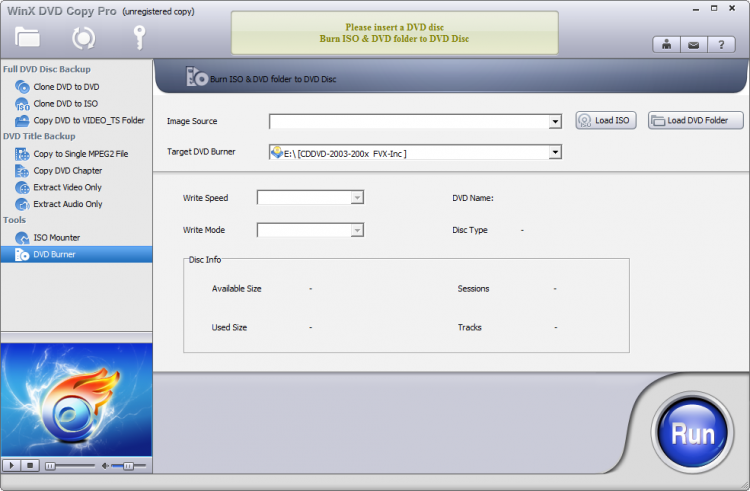
Task: Click Copy DVD Chapter icon
Action: coord(22,171)
